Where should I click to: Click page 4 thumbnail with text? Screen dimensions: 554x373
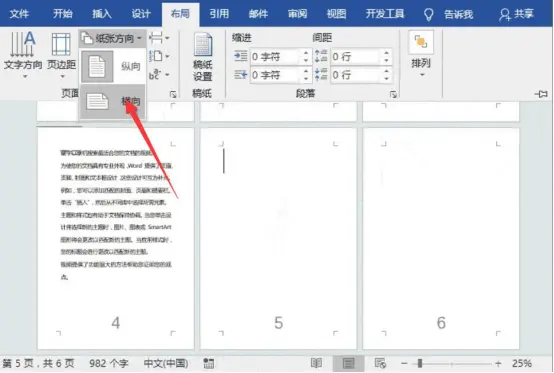click(116, 239)
